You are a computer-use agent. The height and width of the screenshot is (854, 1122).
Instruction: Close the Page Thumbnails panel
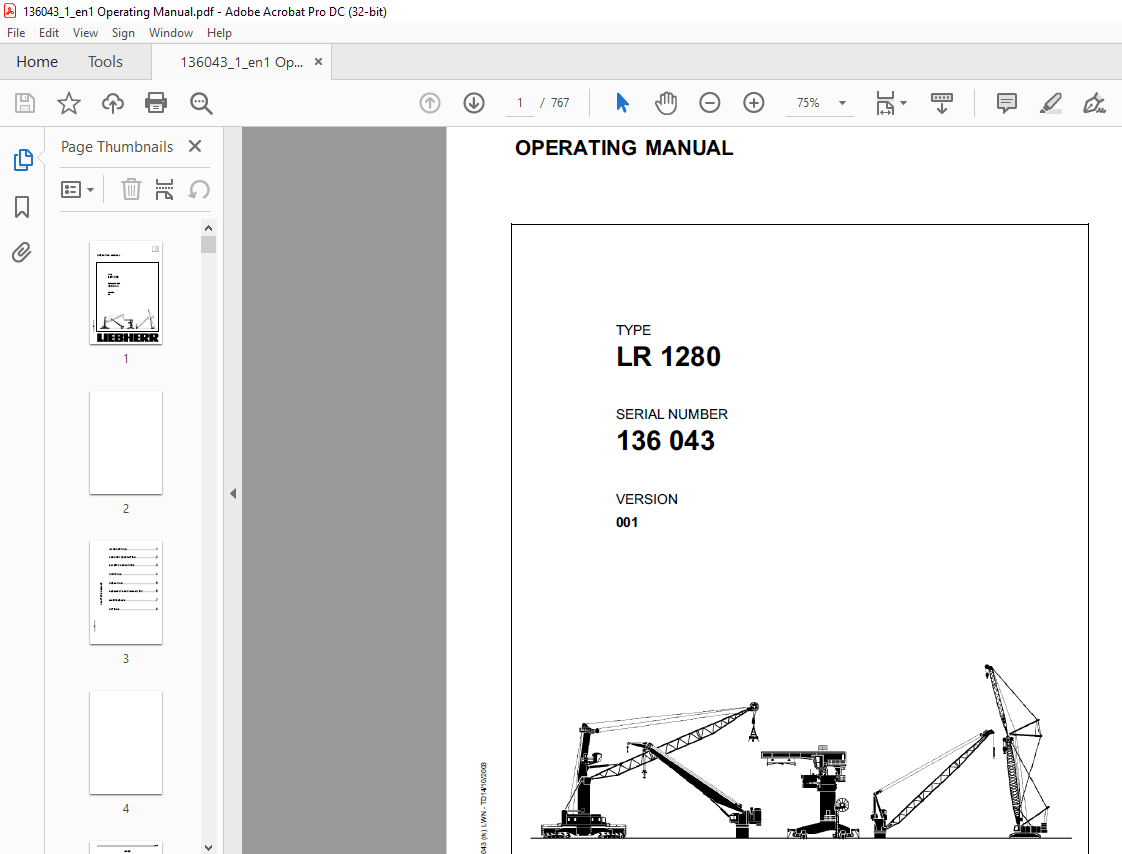click(x=195, y=146)
